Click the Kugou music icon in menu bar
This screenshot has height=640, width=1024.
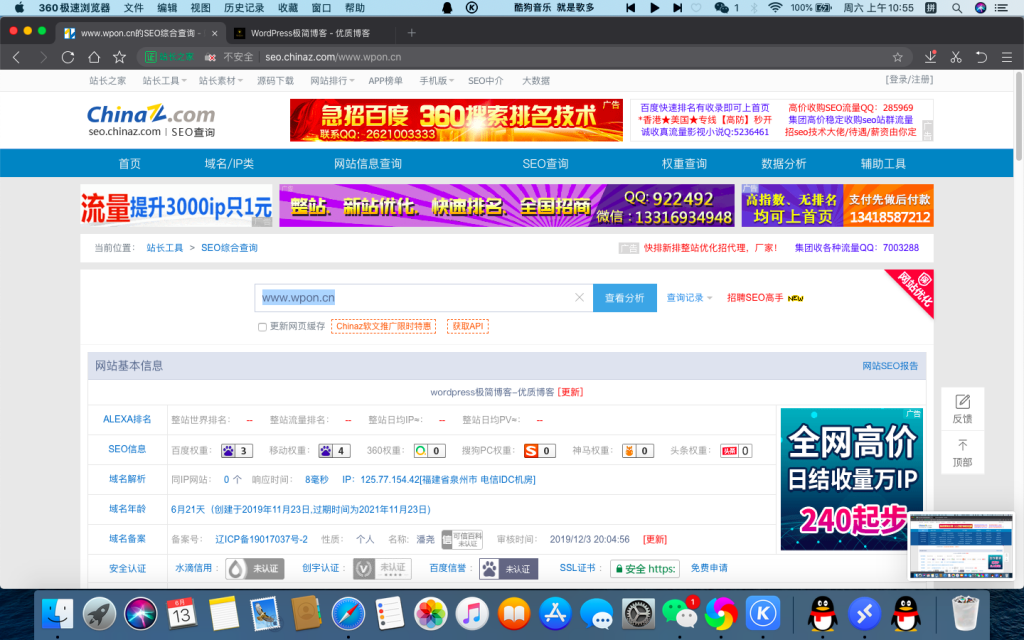pos(470,8)
